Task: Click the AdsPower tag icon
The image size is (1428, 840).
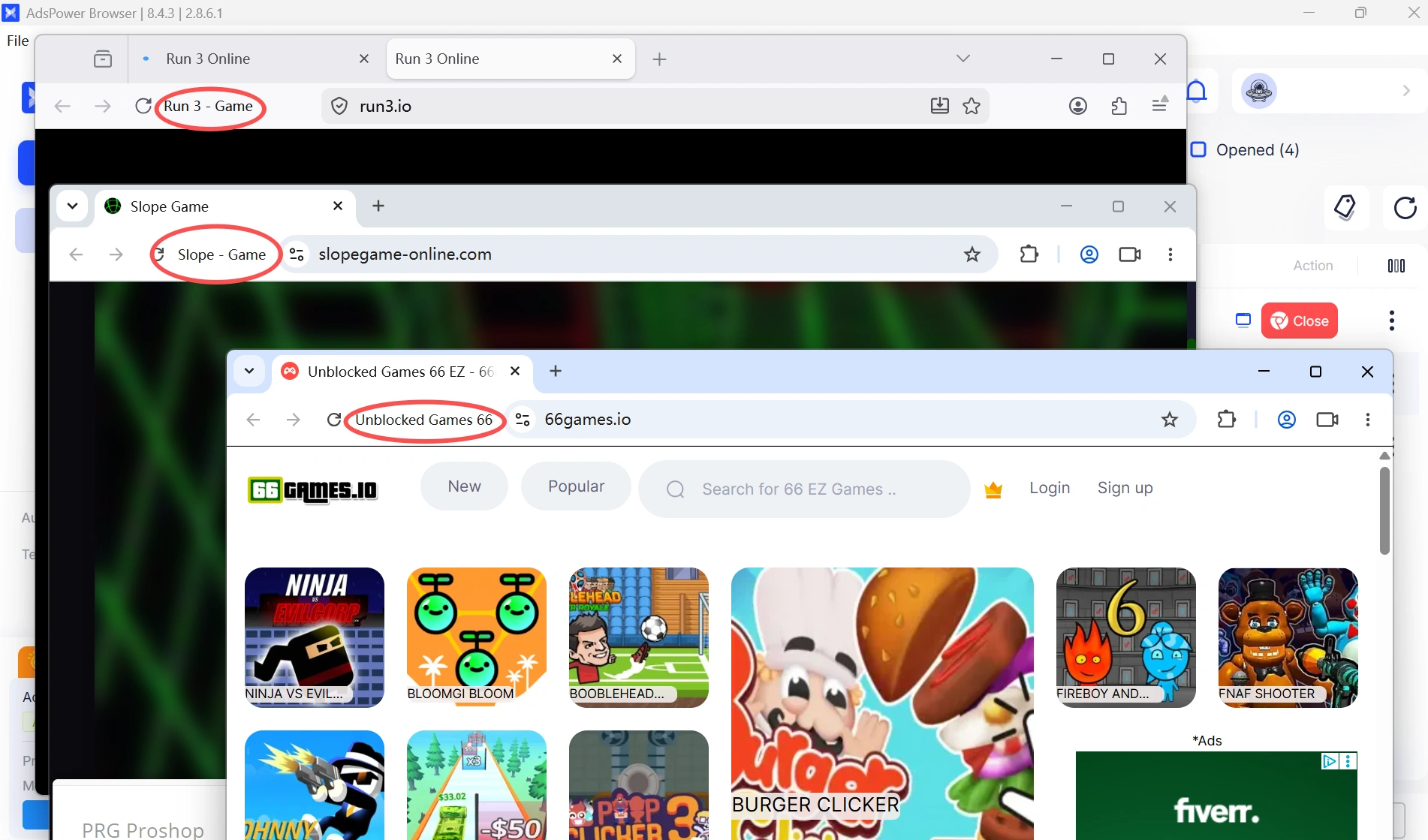Action: click(1345, 207)
